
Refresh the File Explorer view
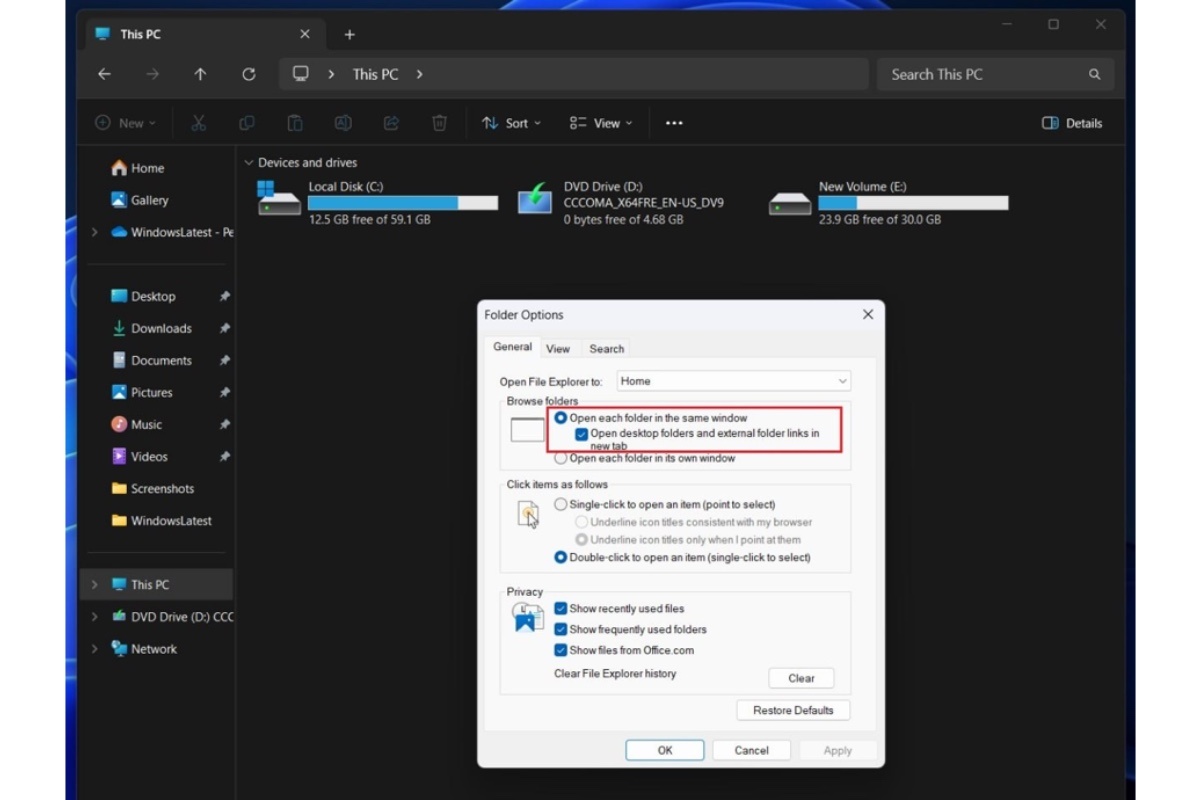[249, 74]
